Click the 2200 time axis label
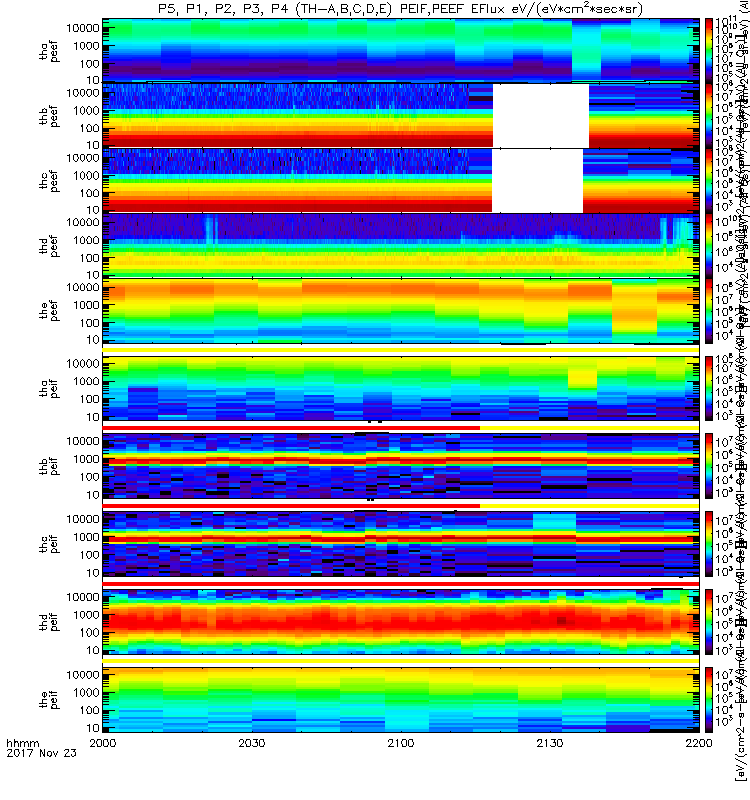The height and width of the screenshot is (800, 750). click(698, 743)
